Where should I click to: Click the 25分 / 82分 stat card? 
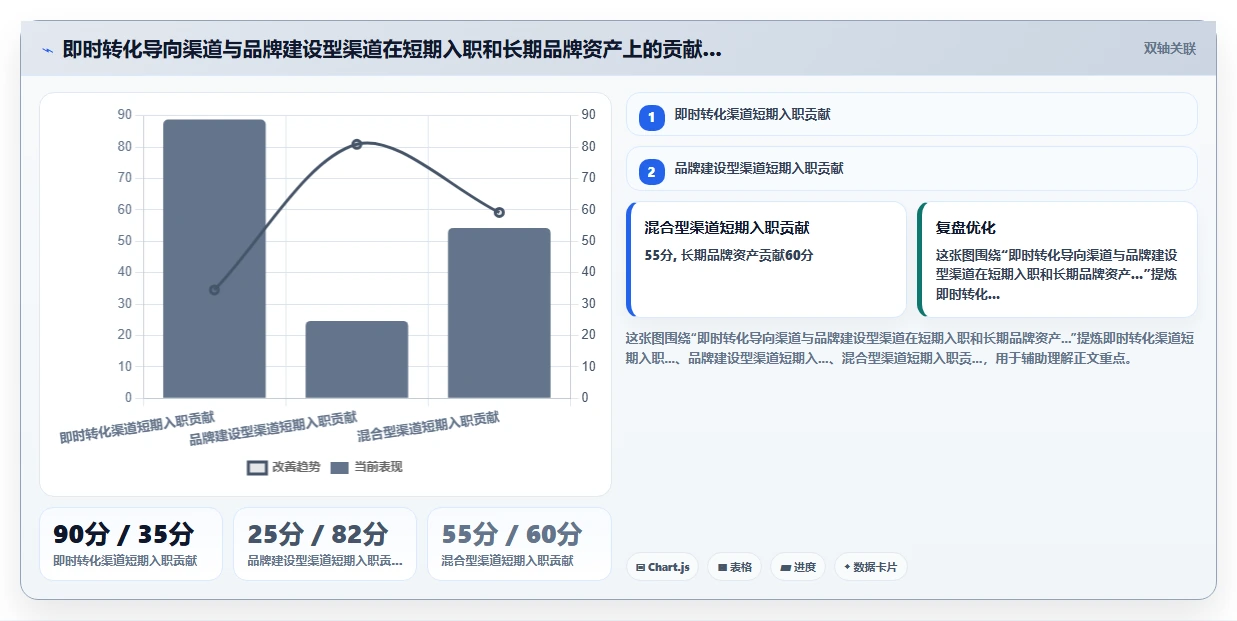click(325, 544)
